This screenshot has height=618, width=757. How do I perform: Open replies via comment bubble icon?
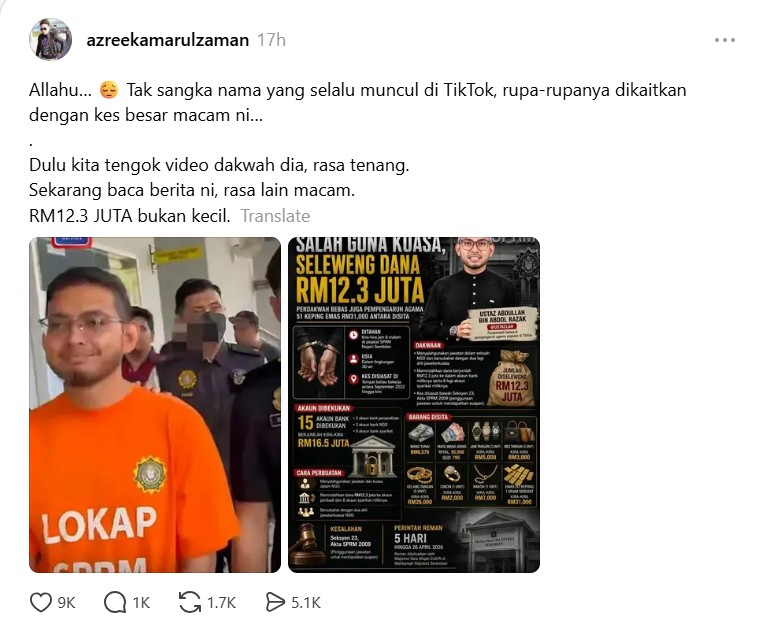point(115,603)
